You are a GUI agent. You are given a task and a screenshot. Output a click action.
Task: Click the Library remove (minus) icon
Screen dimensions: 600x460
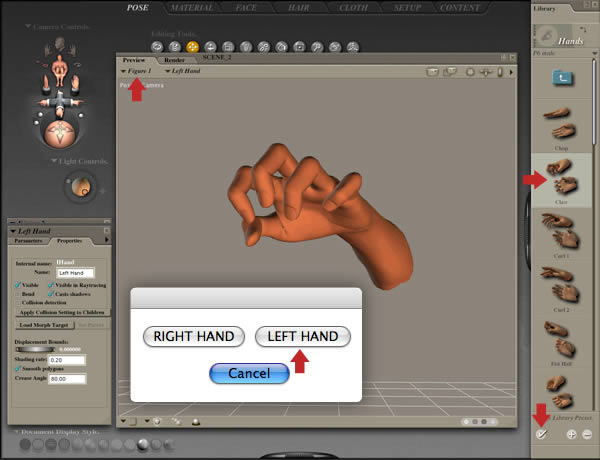(x=587, y=434)
